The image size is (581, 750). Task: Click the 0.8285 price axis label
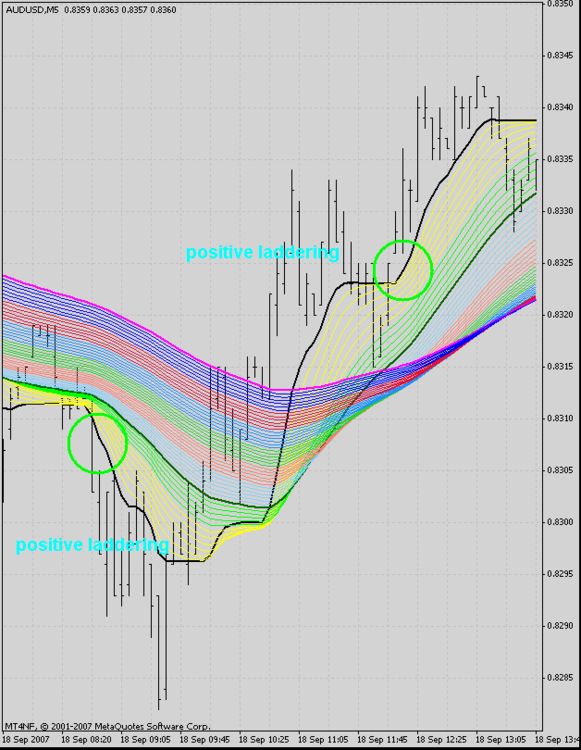click(560, 677)
